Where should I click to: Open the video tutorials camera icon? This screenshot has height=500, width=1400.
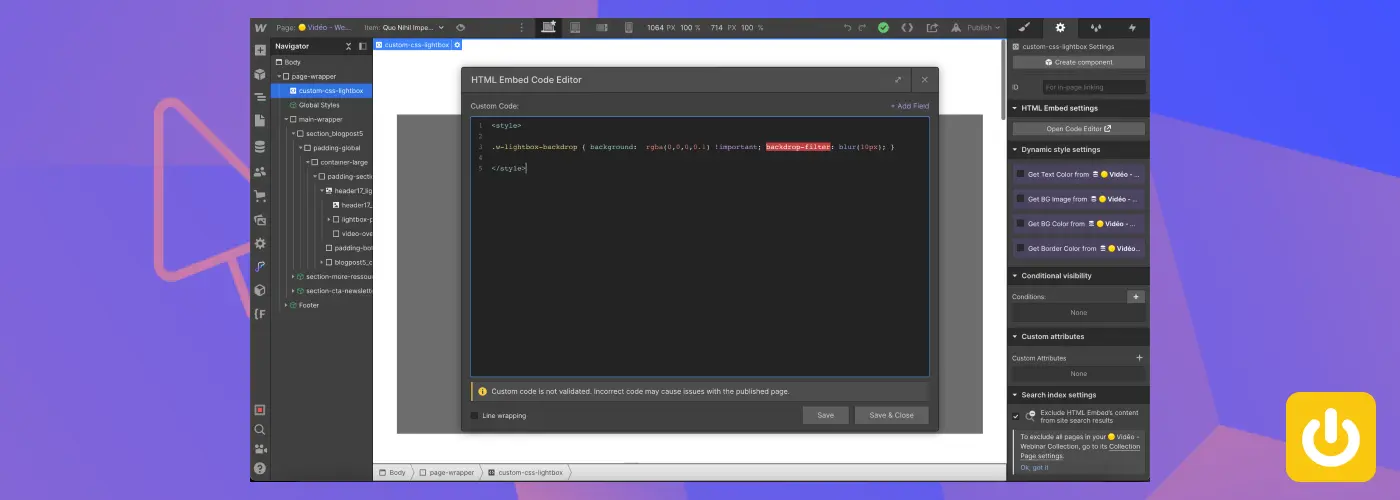[x=260, y=448]
